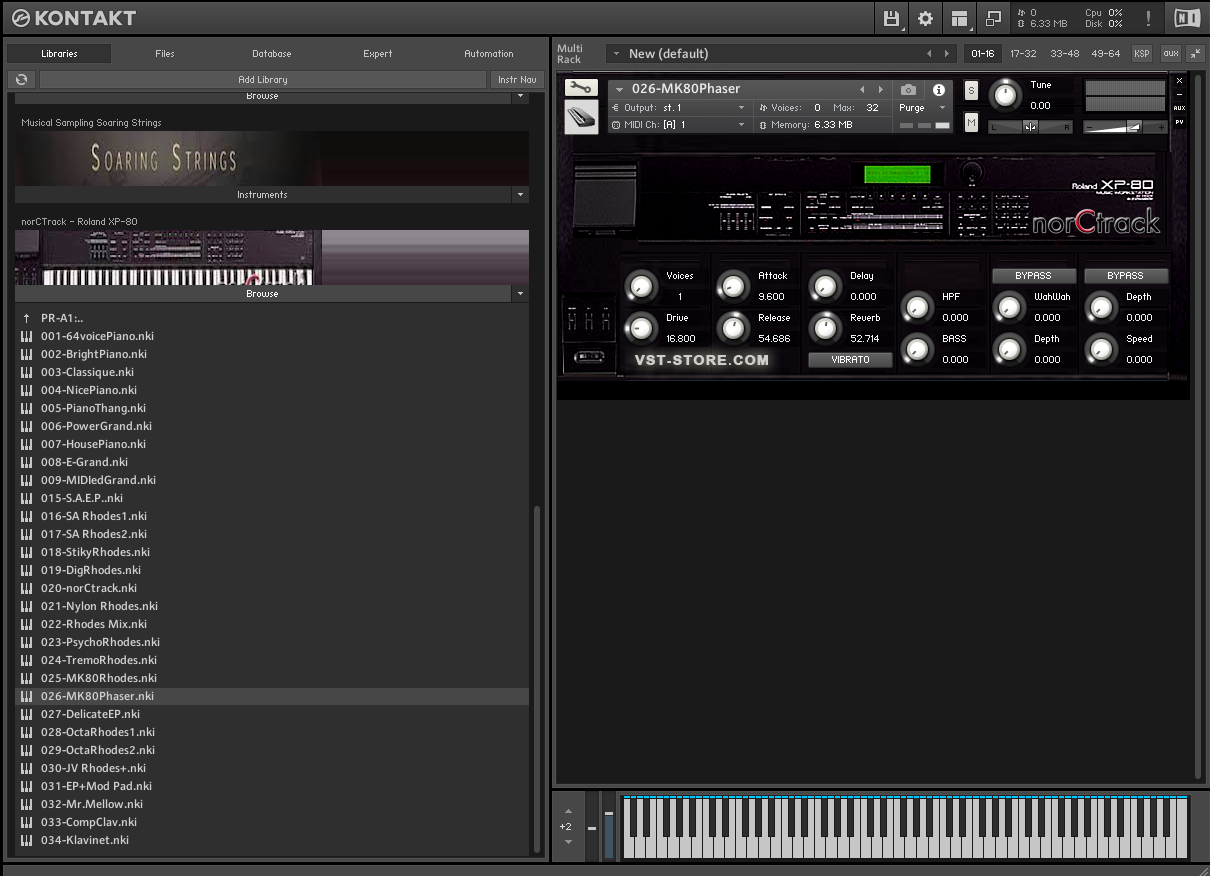Go up a folder via PR-A1 arrow

tap(26, 318)
